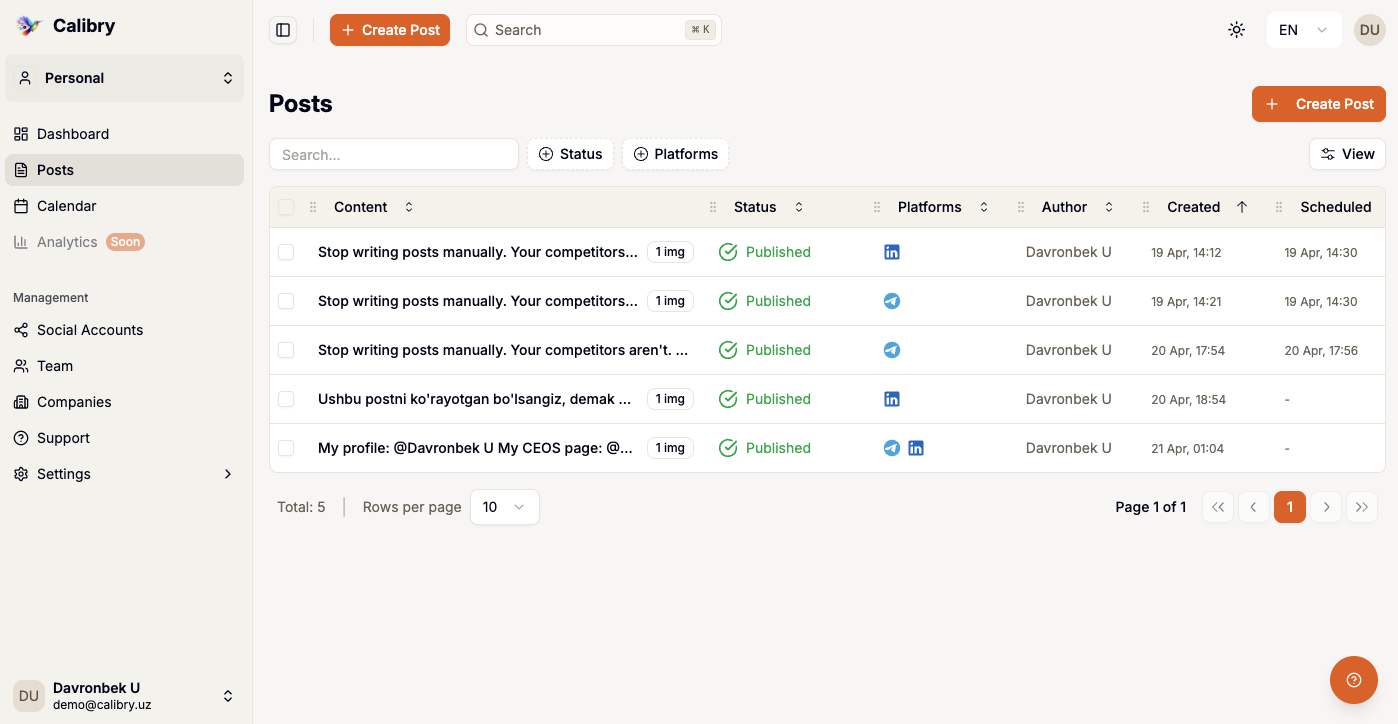Open Companies in the sidebar
This screenshot has width=1398, height=724.
[125, 402]
